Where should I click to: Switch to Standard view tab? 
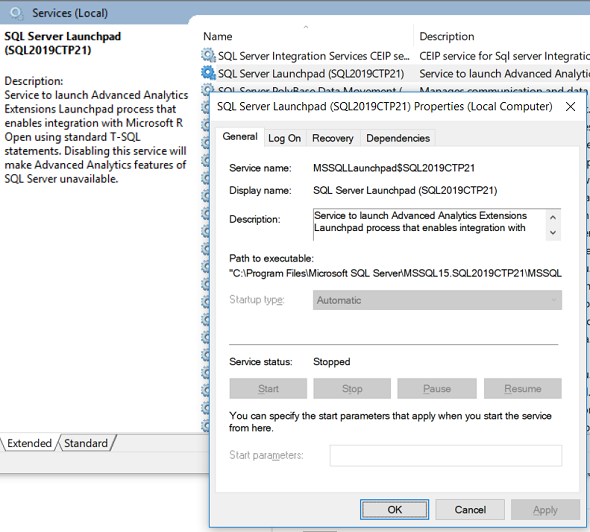(x=86, y=443)
